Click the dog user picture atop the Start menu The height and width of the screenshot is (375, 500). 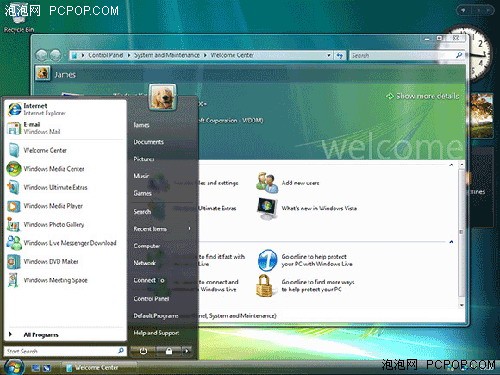coord(162,97)
